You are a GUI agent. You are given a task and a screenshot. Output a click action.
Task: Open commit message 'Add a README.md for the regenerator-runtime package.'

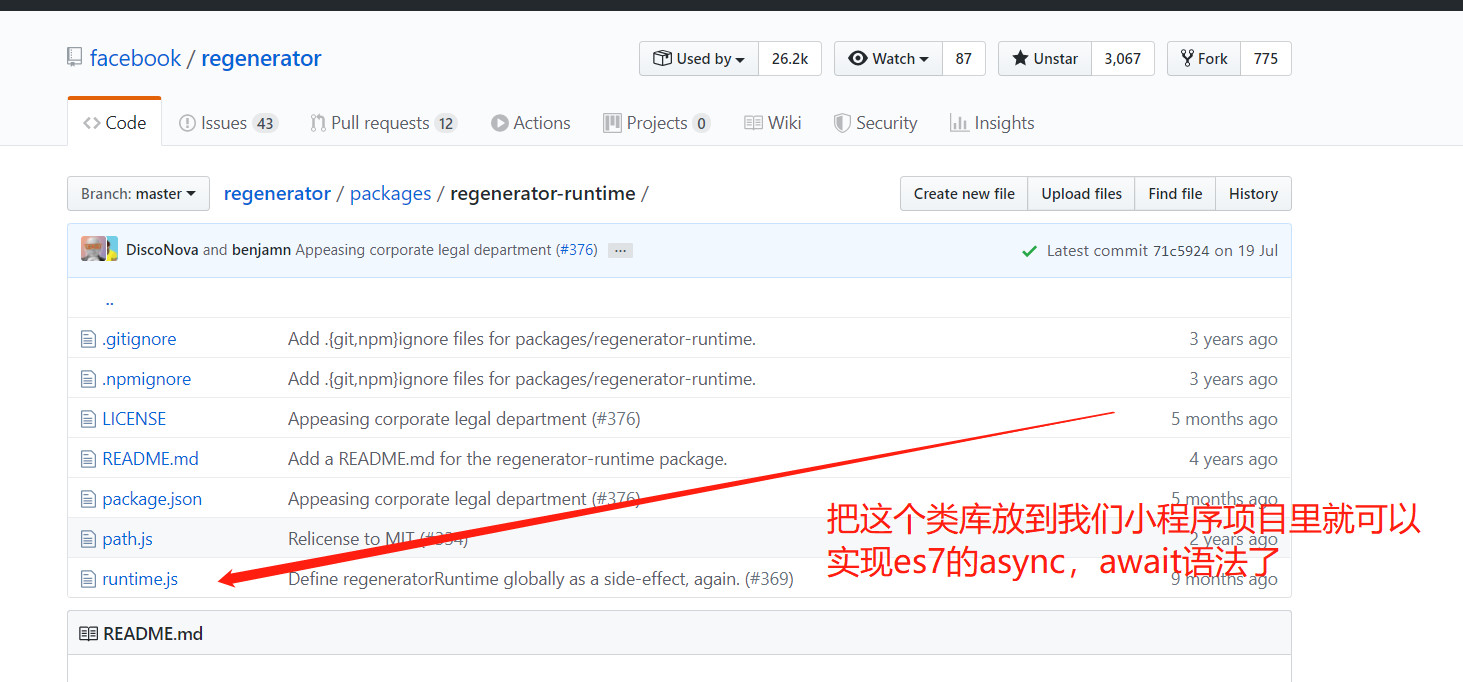click(507, 459)
